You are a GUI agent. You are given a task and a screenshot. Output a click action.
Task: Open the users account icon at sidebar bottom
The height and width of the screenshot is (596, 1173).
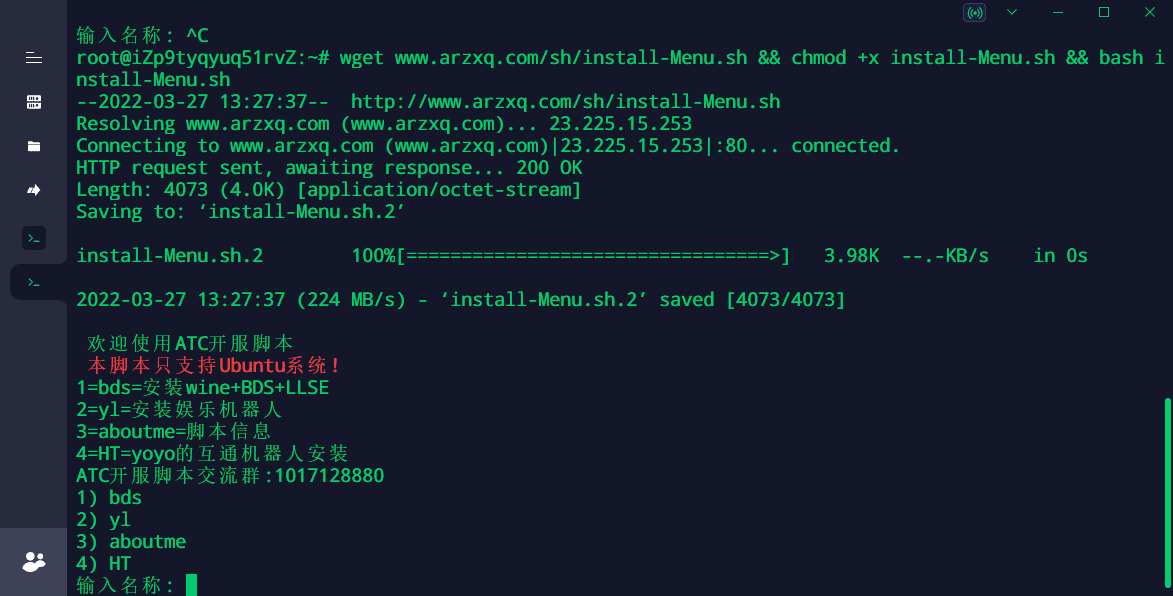point(34,562)
